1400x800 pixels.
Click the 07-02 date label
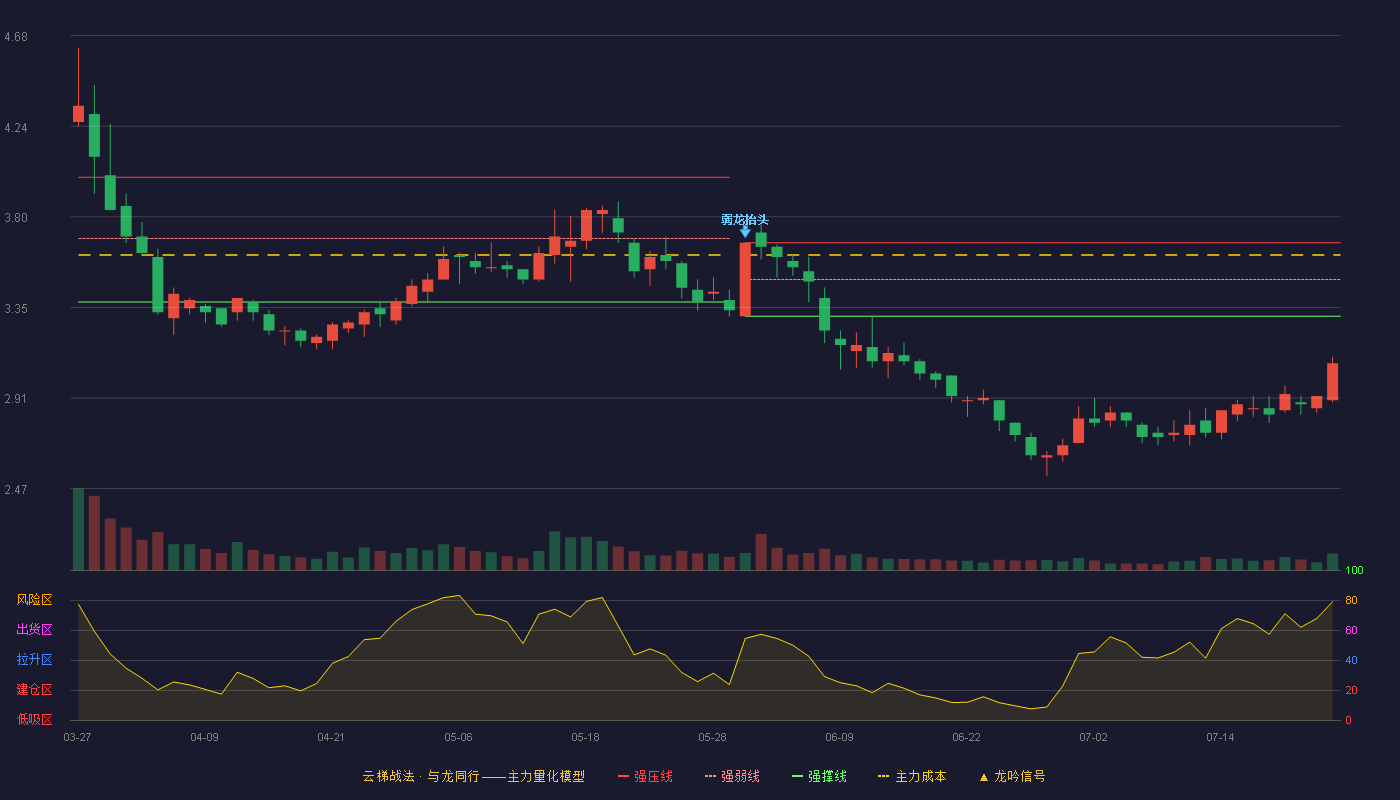[x=1093, y=737]
